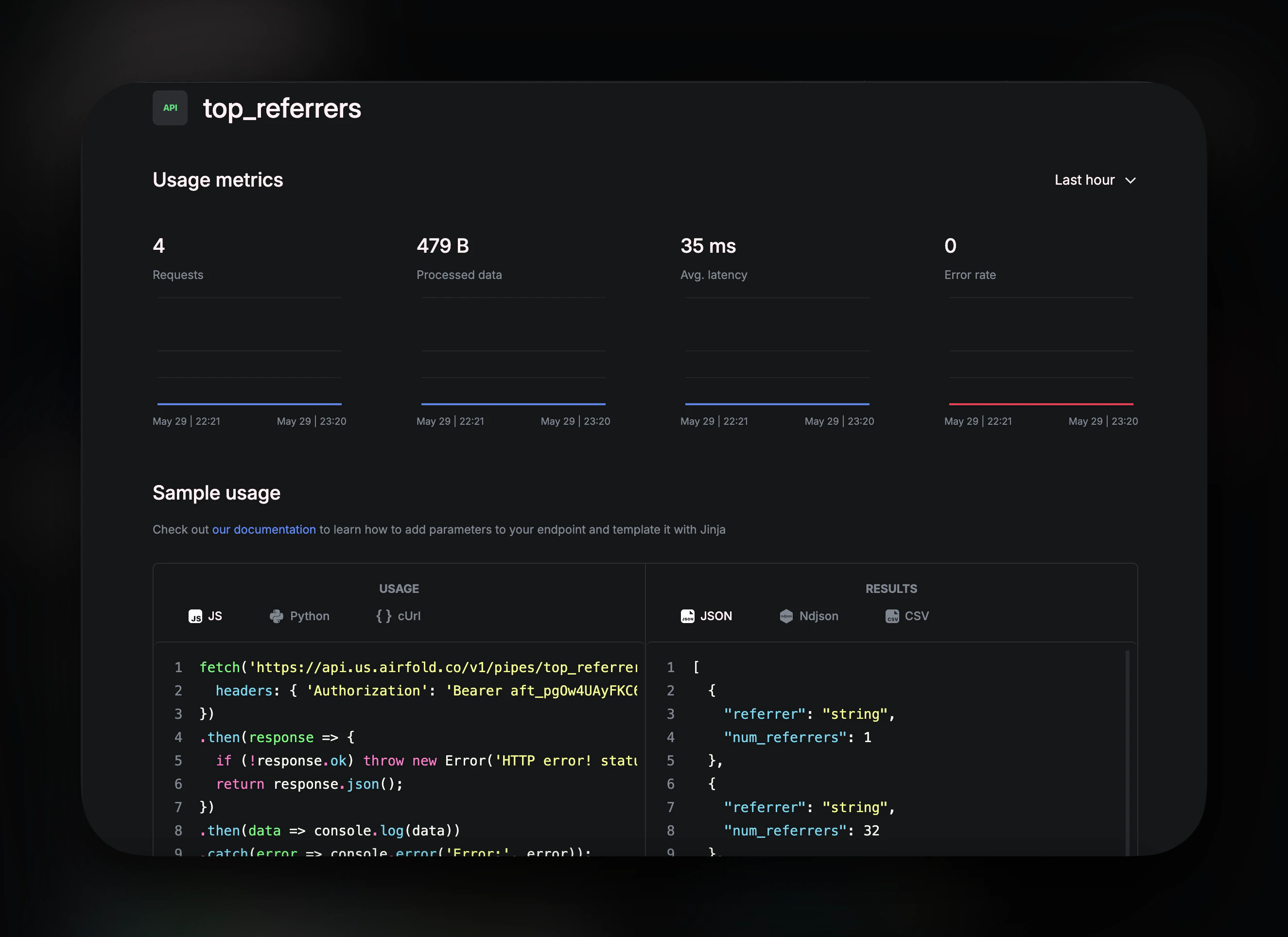Click the CSV file icon
This screenshot has height=937, width=1288.
(891, 616)
